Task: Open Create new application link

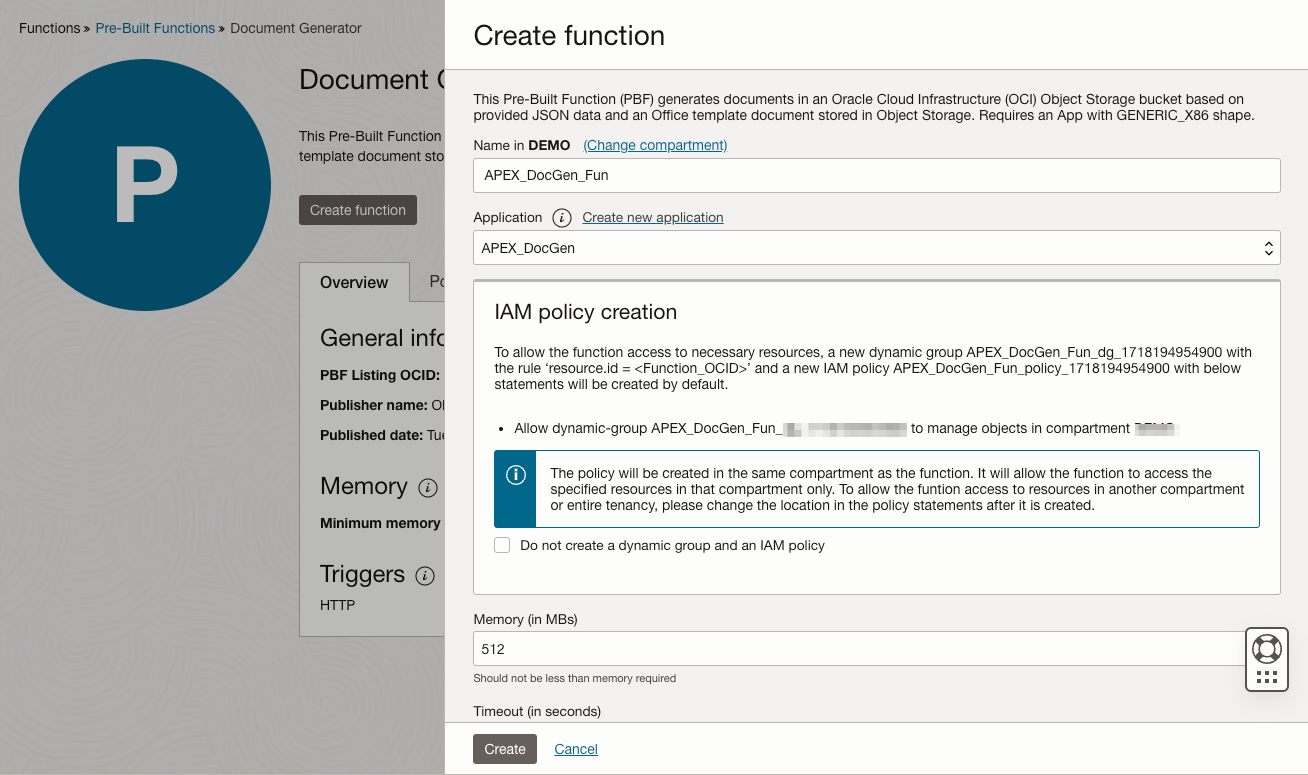Action: (652, 217)
